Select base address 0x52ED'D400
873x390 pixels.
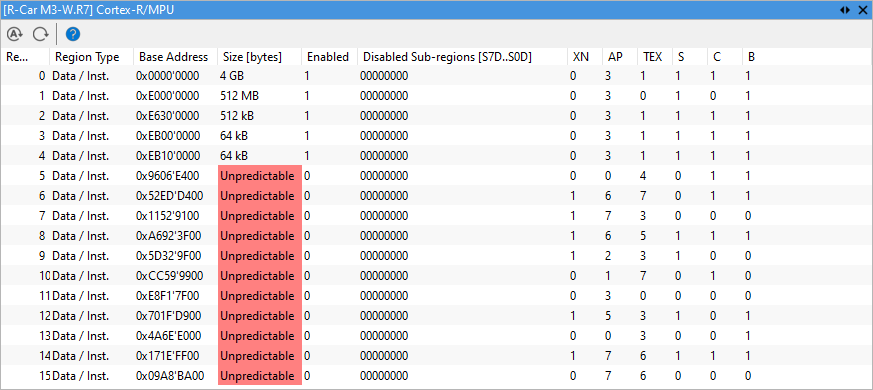(169, 196)
